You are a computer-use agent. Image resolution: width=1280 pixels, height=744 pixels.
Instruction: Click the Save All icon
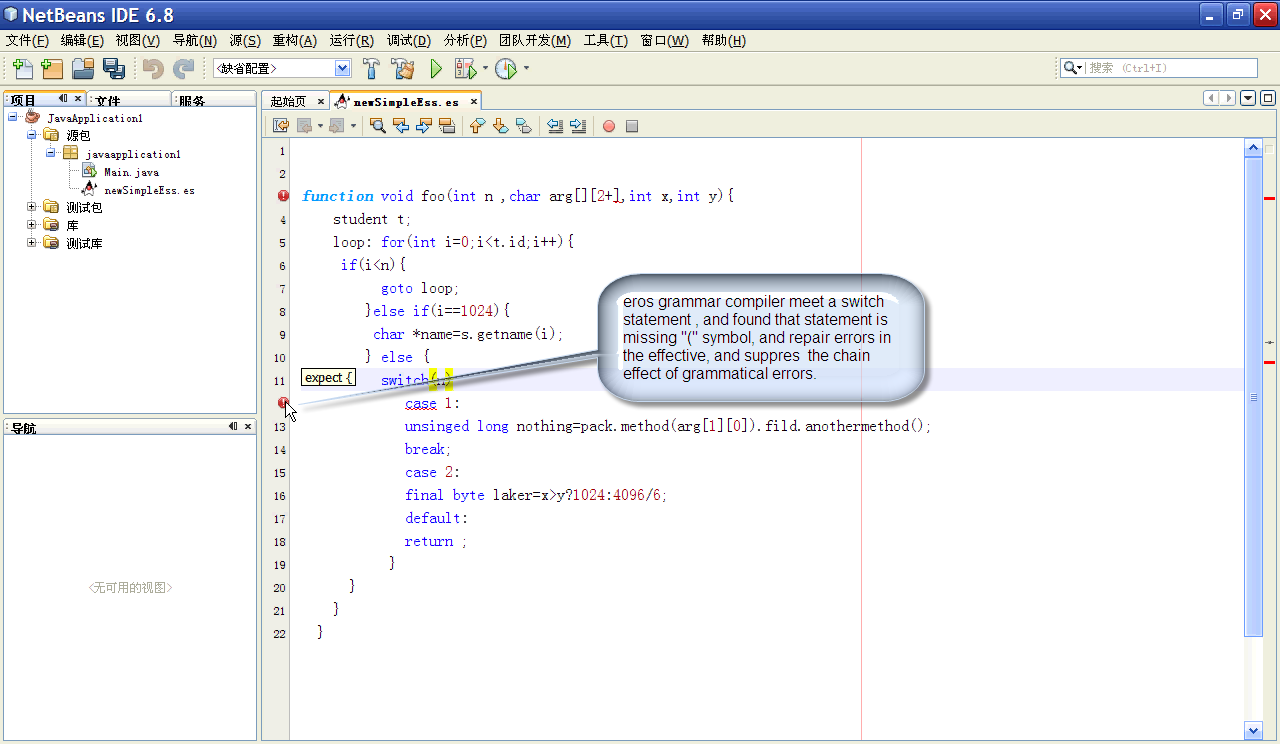click(x=114, y=69)
